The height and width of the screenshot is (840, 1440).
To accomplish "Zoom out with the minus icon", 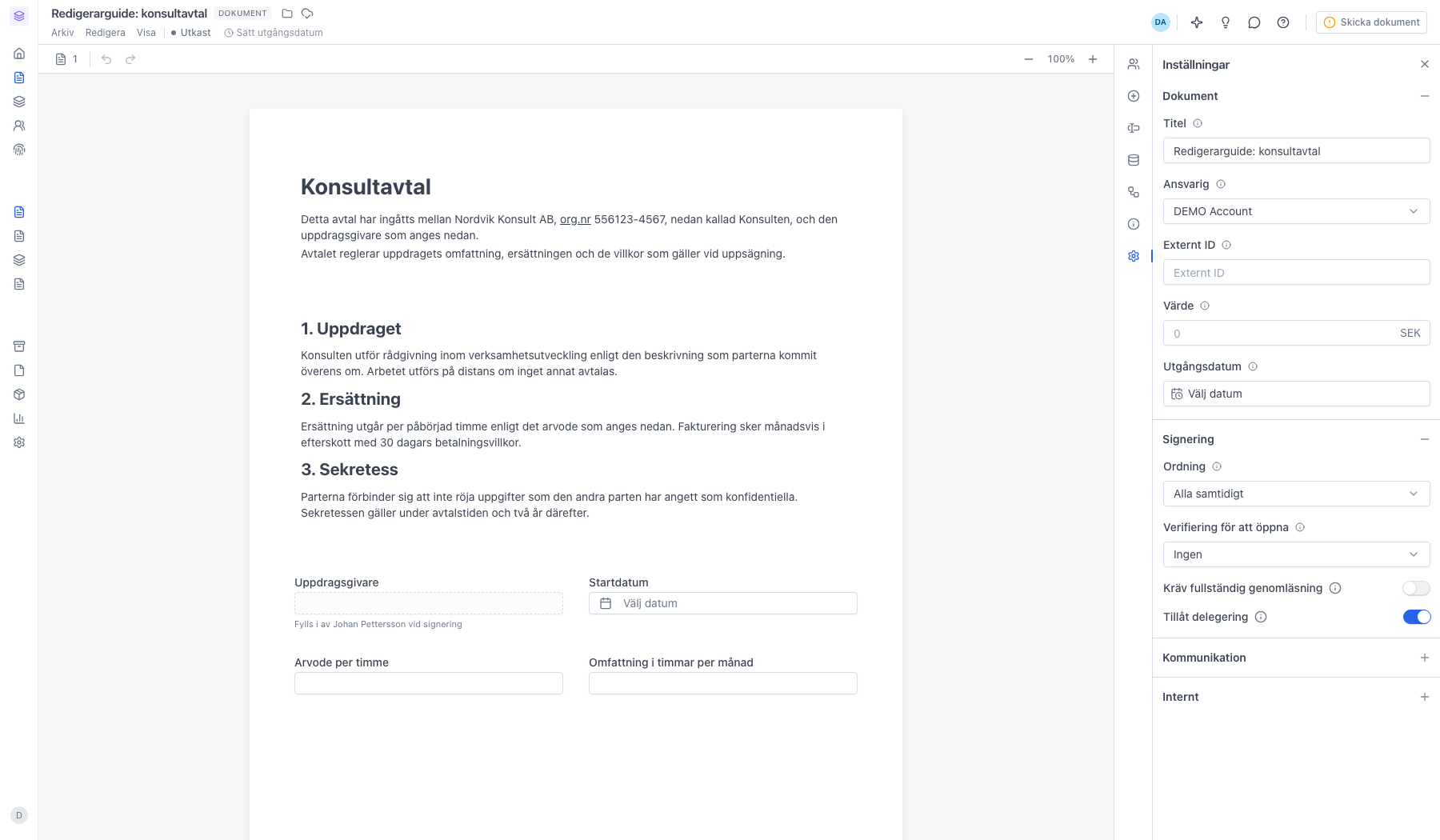I will pyautogui.click(x=1029, y=59).
